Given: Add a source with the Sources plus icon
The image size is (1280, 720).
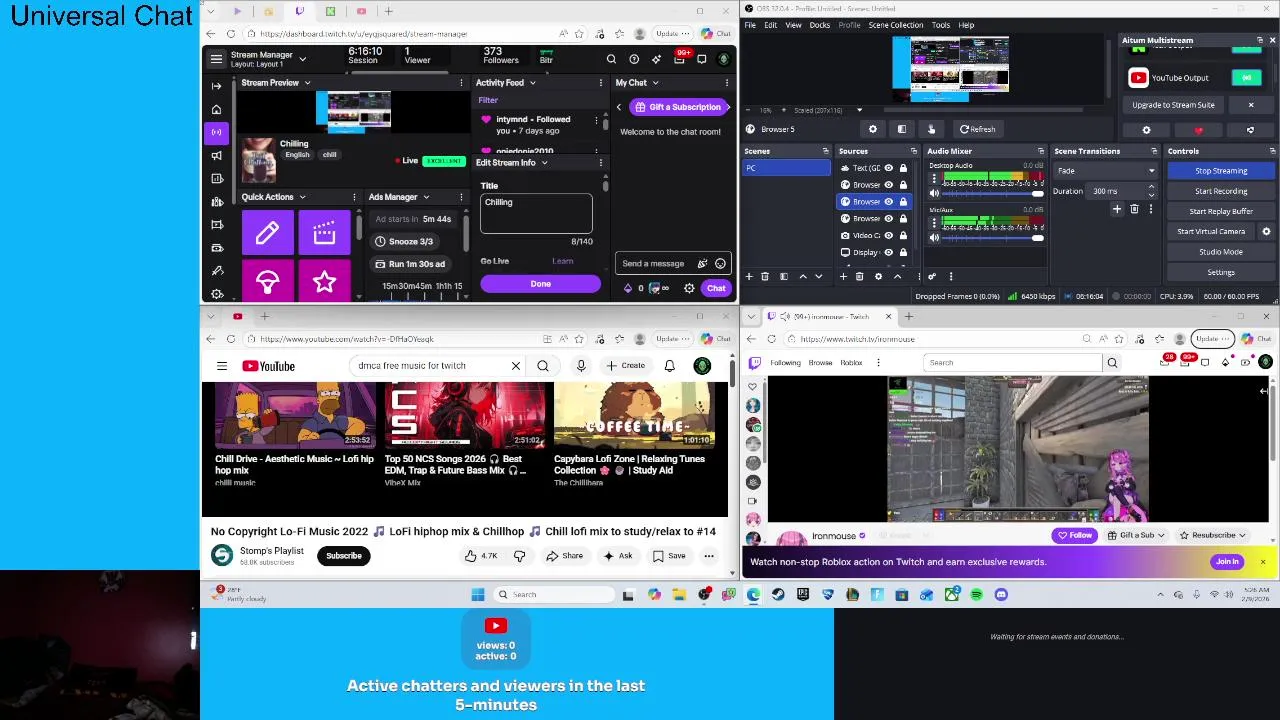Looking at the screenshot, I should (843, 276).
